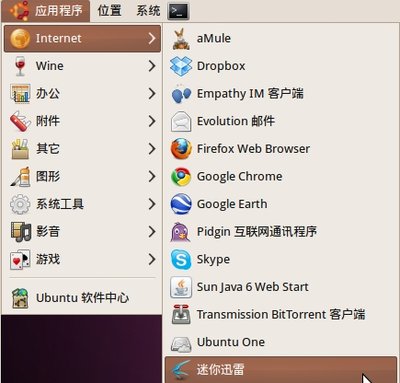The image size is (400, 383).
Task: Click the 影音 film and music icon
Action: pos(21,232)
